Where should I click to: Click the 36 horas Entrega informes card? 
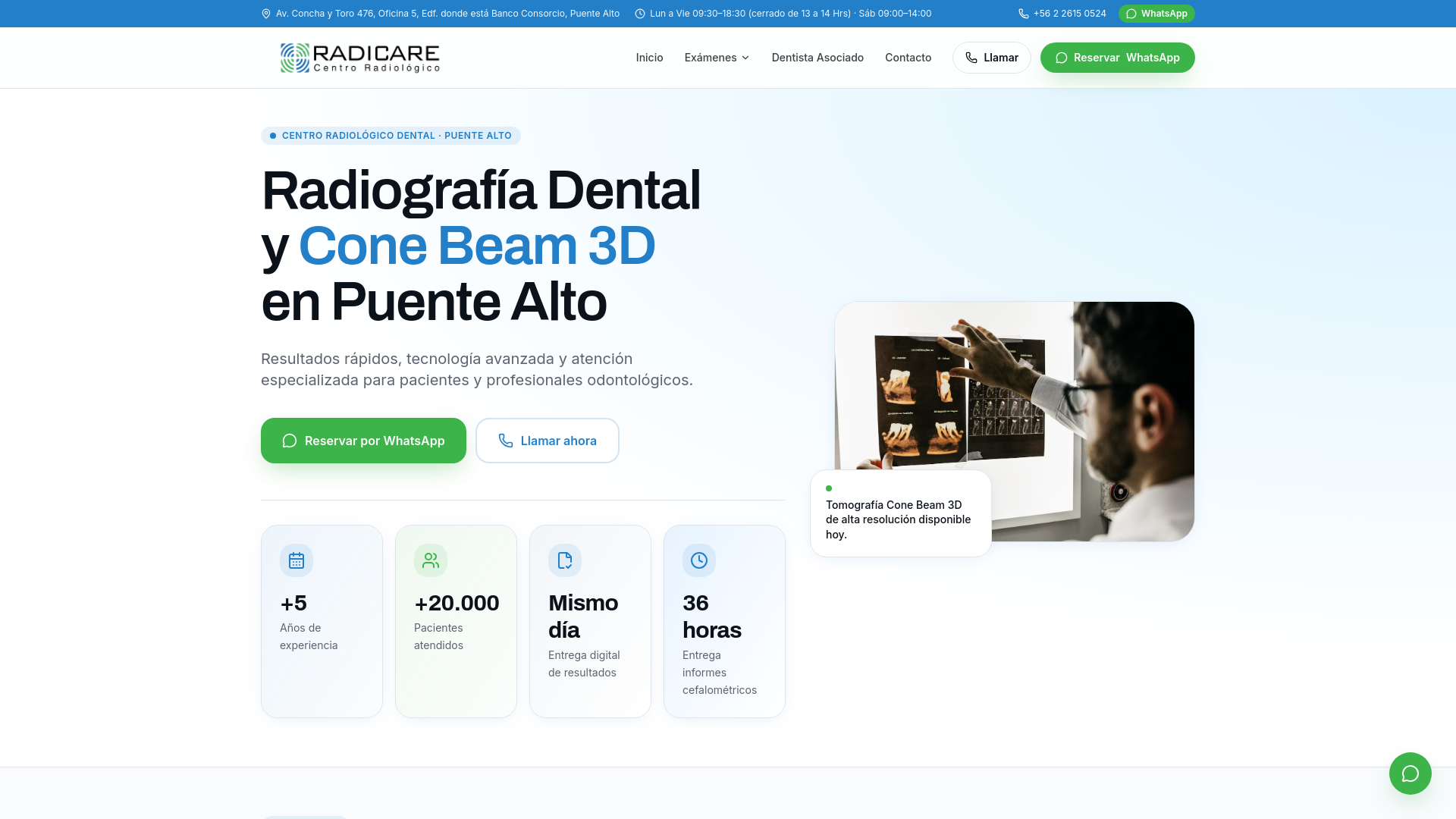tap(724, 621)
